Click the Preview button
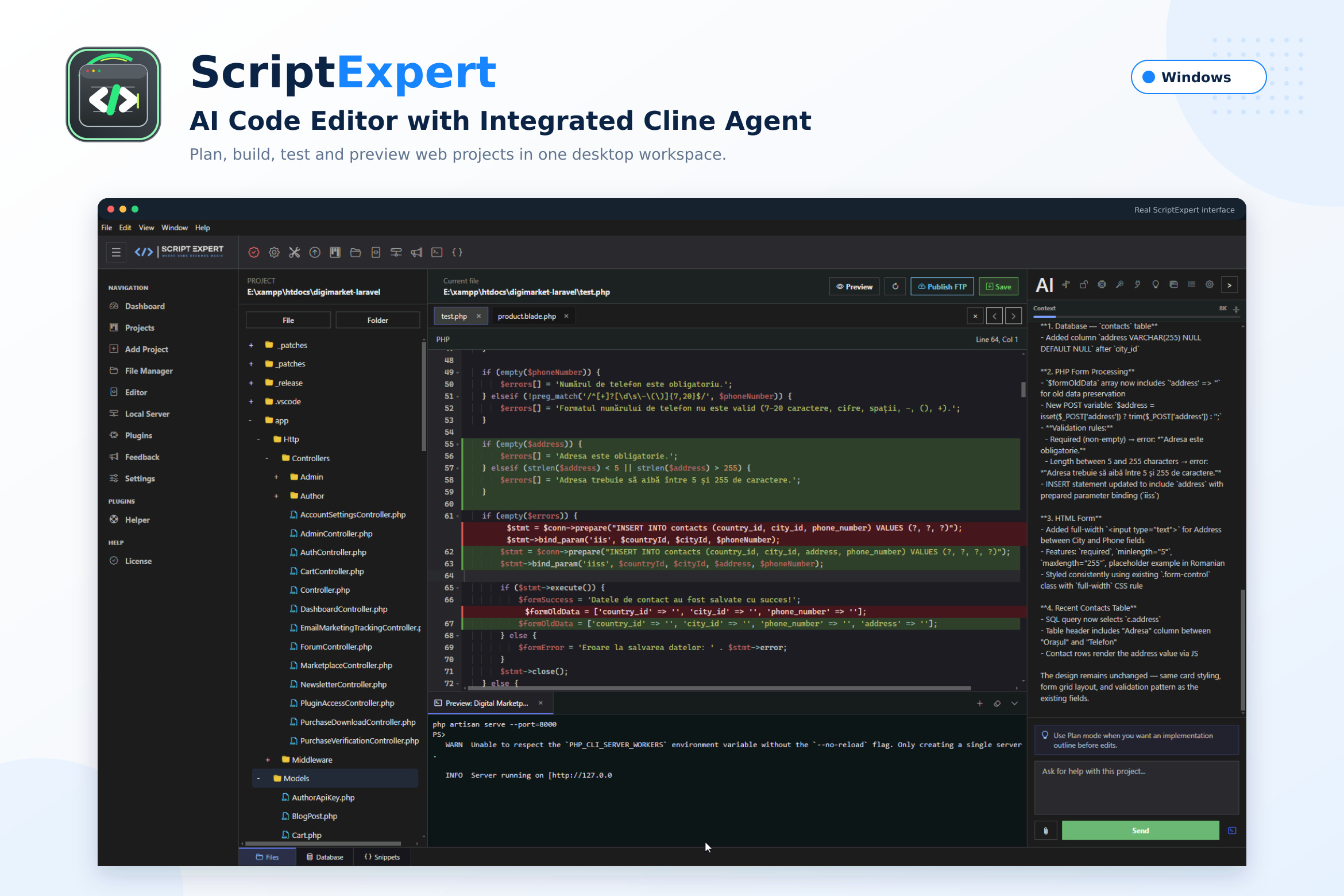This screenshot has height=896, width=1344. [x=854, y=287]
